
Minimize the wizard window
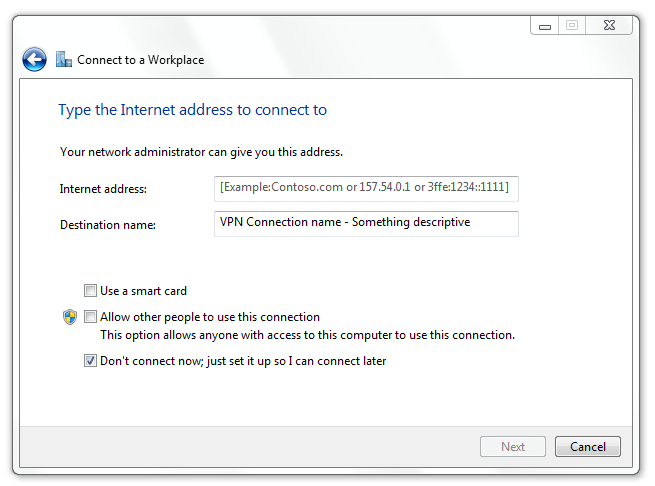(545, 25)
